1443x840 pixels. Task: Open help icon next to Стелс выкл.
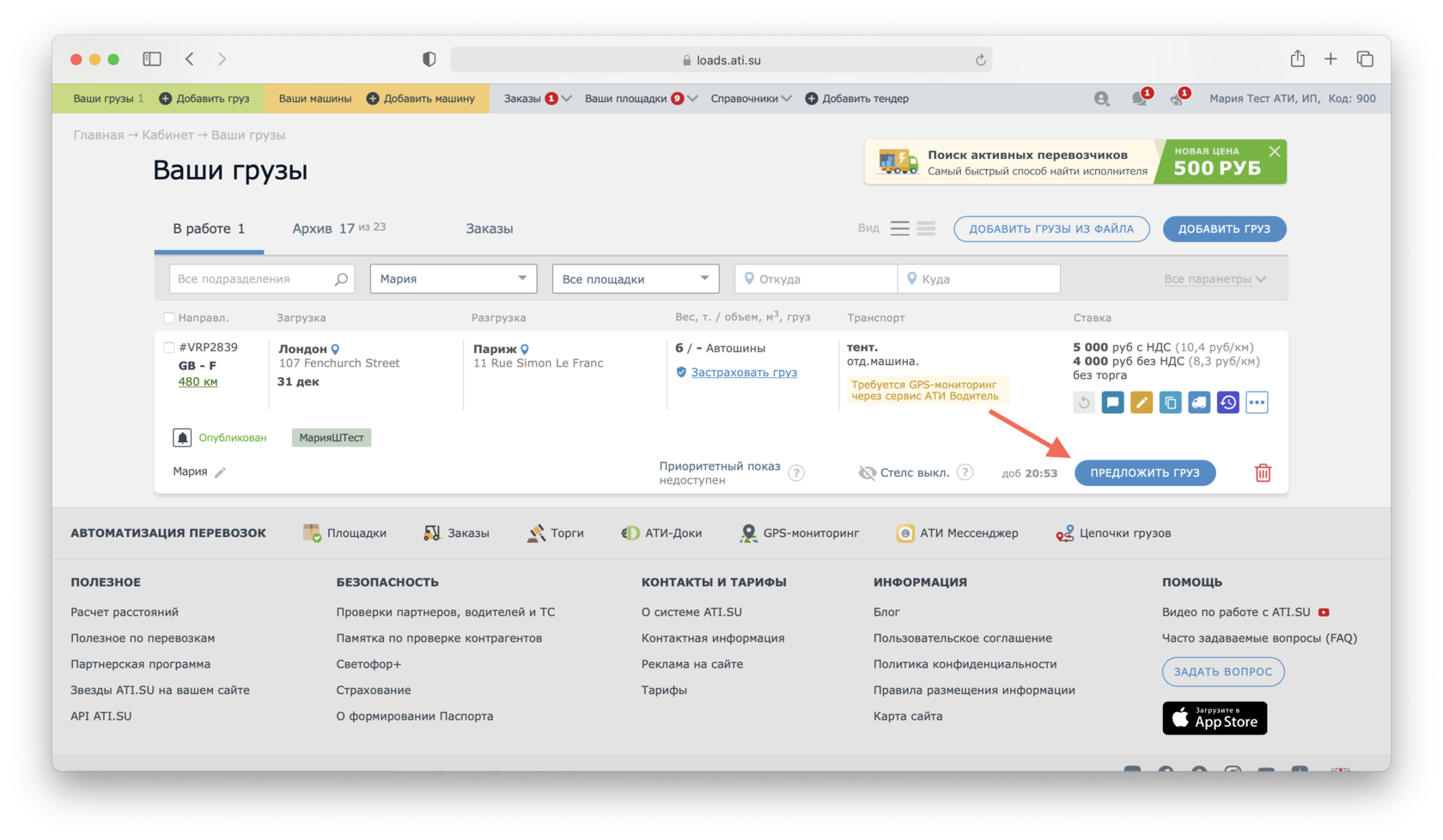(x=965, y=472)
